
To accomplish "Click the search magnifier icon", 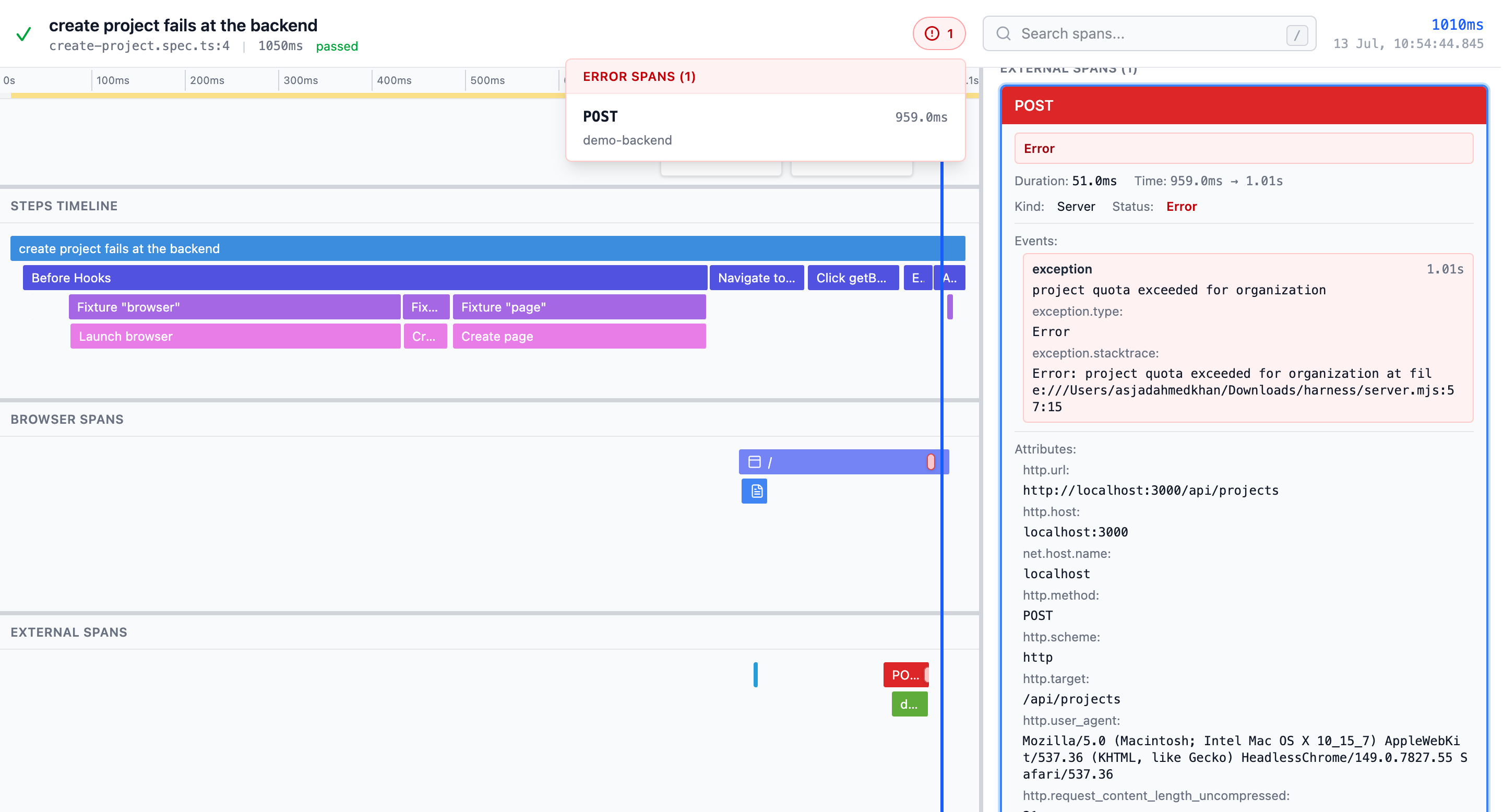I will tap(1003, 33).
